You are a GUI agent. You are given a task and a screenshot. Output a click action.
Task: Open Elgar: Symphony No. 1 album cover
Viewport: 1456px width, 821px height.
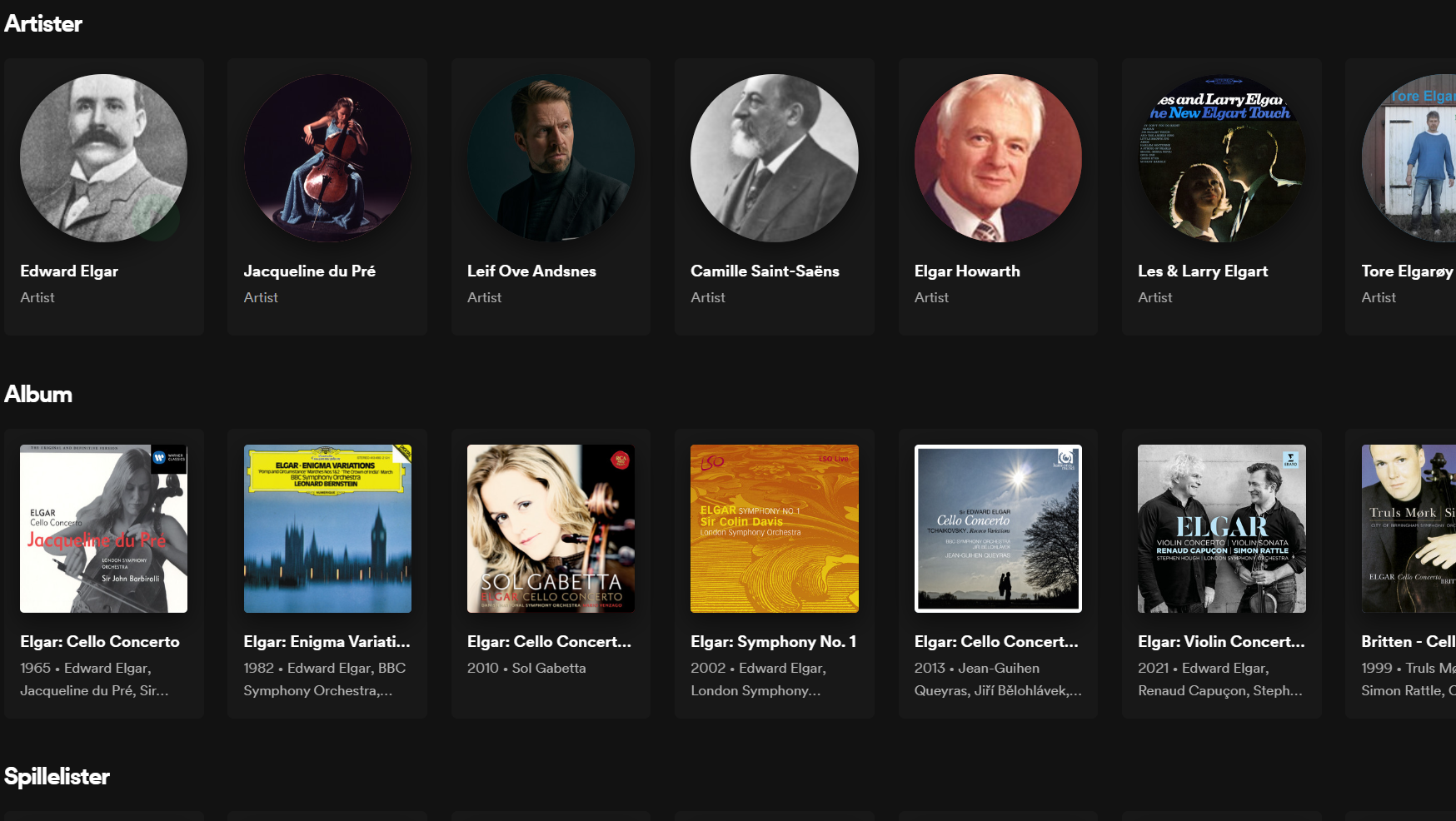[774, 529]
